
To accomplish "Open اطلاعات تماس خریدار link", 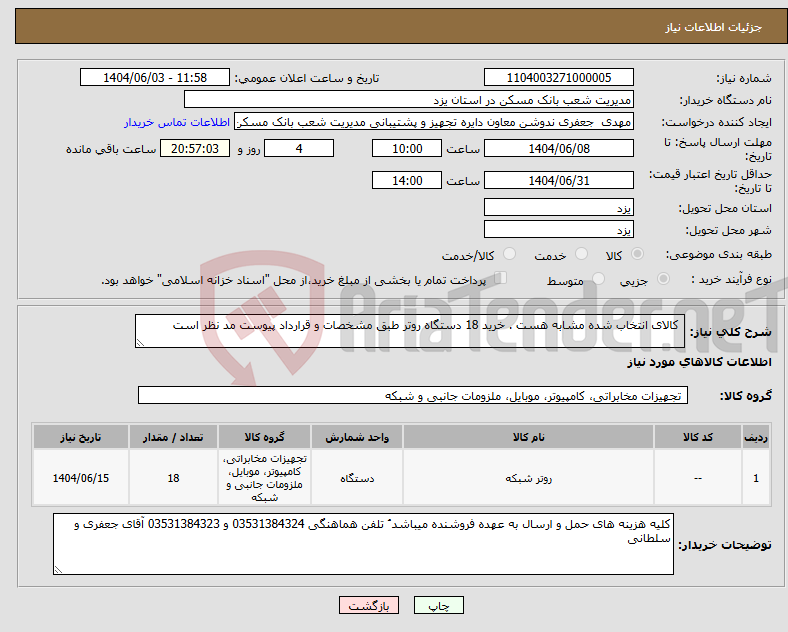I will pyautogui.click(x=177, y=122).
